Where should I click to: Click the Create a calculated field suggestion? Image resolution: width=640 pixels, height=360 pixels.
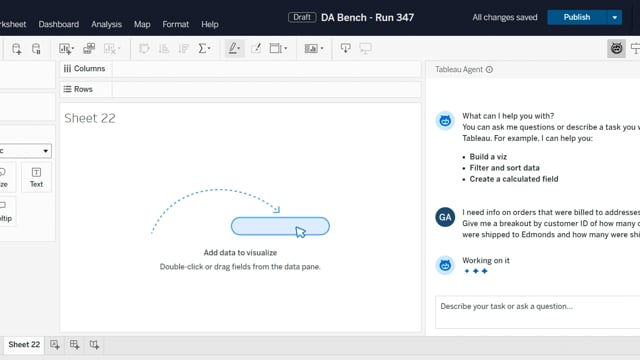click(x=514, y=179)
